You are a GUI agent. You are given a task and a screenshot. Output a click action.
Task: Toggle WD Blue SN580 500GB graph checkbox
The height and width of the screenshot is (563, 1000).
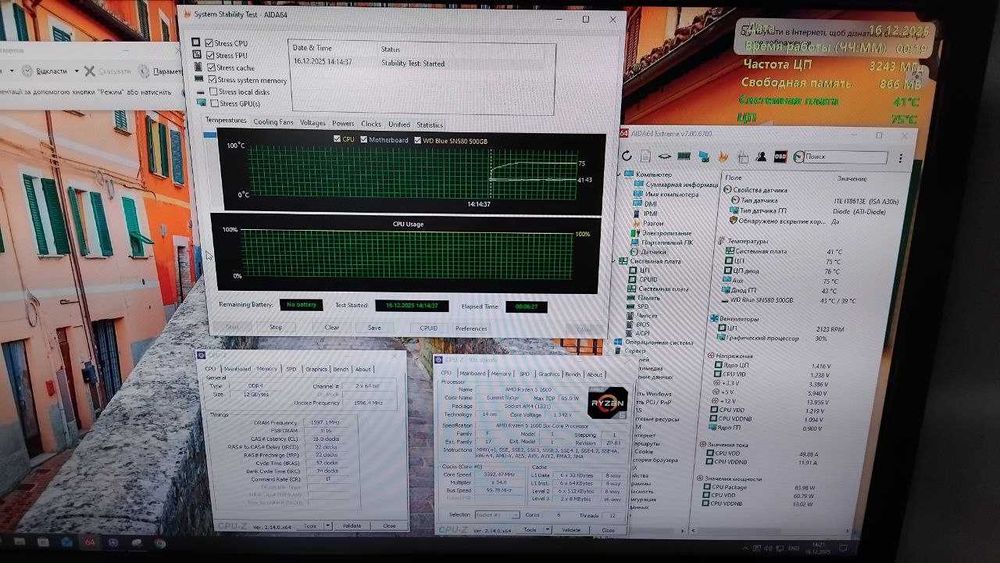[x=418, y=140]
